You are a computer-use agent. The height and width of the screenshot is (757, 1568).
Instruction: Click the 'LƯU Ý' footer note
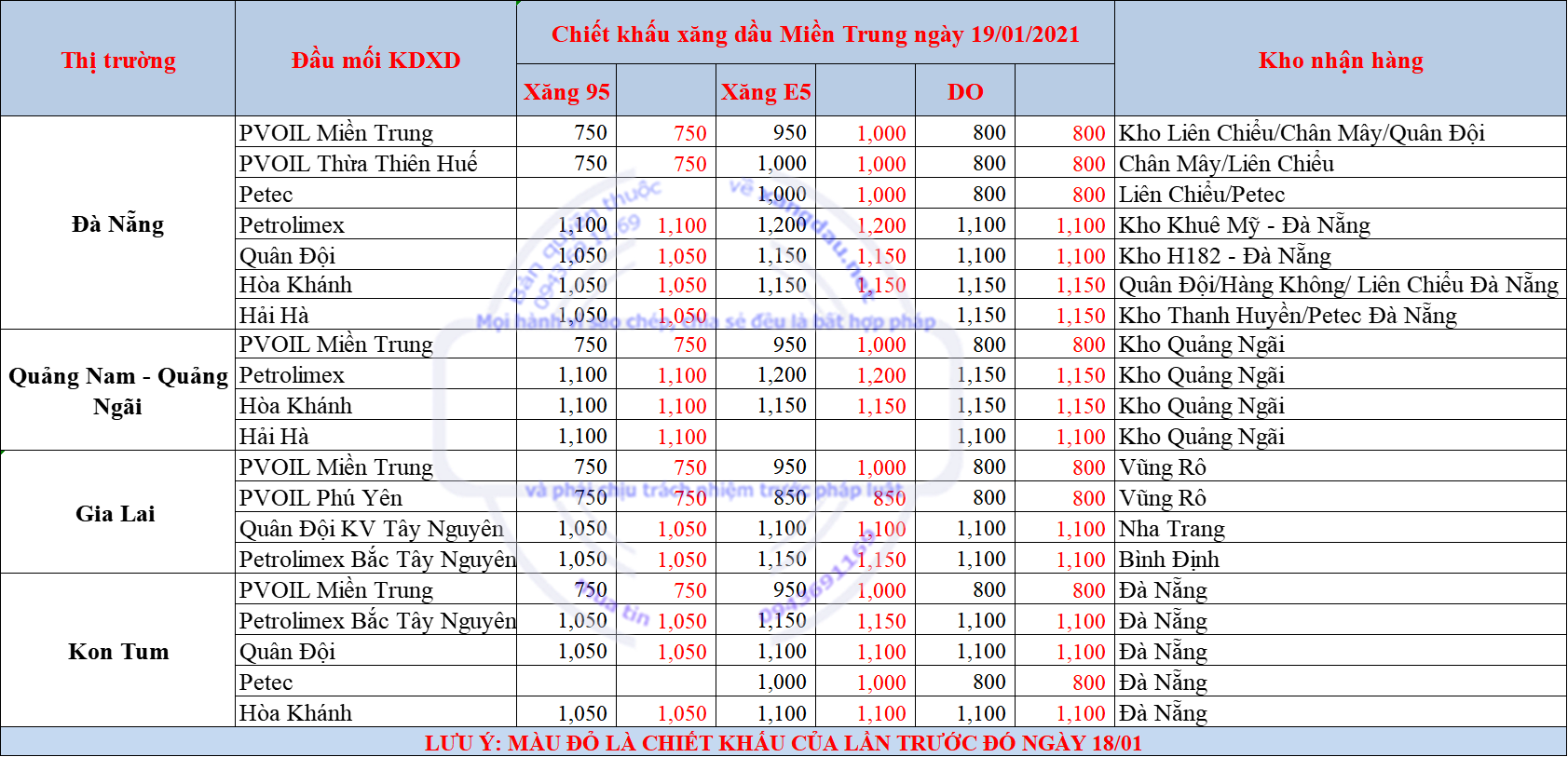(784, 743)
